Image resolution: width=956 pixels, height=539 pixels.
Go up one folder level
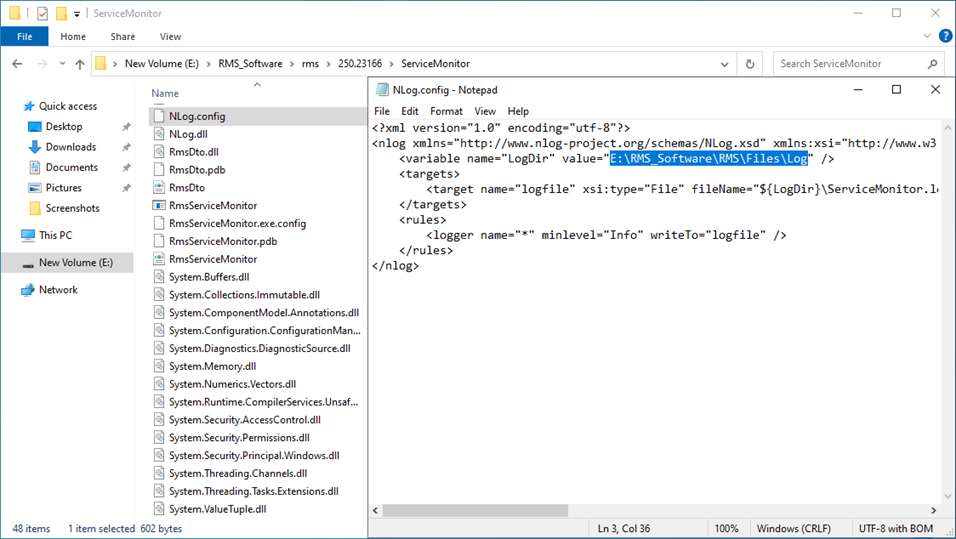point(80,63)
